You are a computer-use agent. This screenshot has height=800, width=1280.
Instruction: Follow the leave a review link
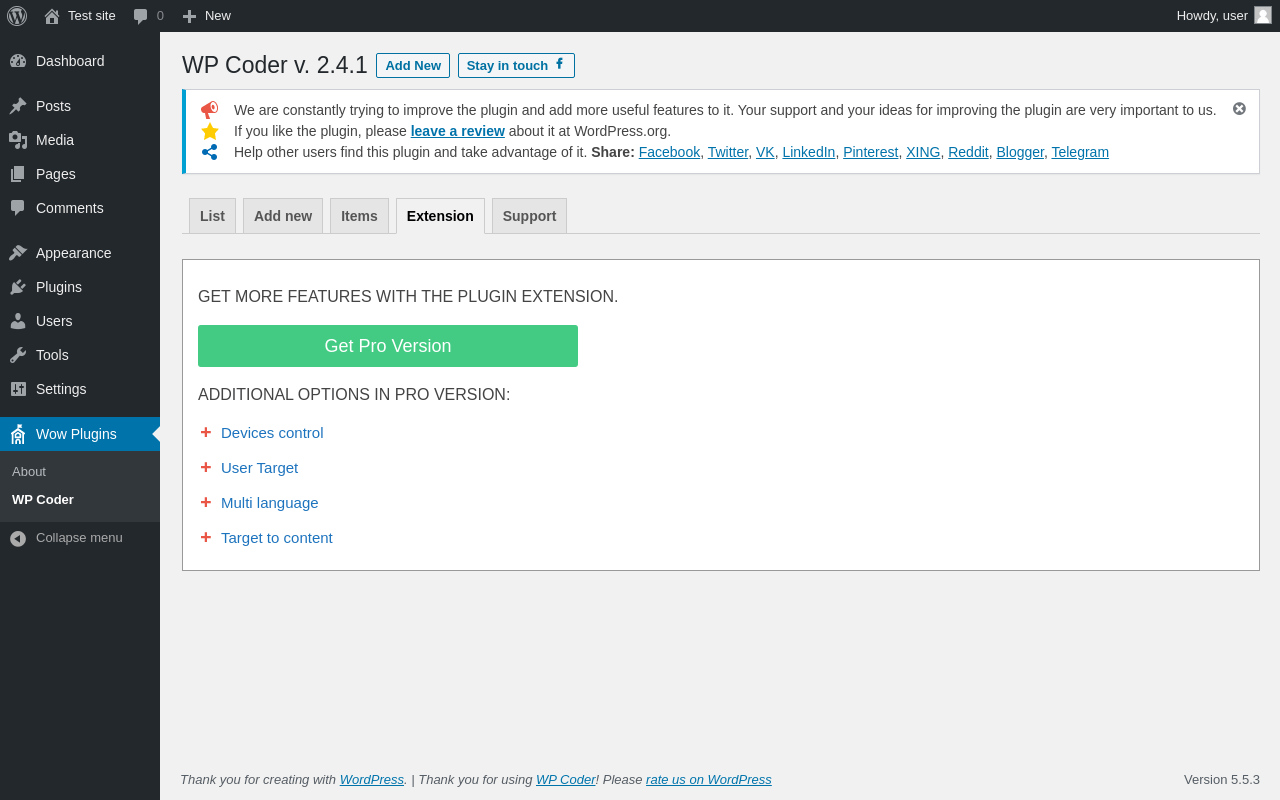point(458,131)
